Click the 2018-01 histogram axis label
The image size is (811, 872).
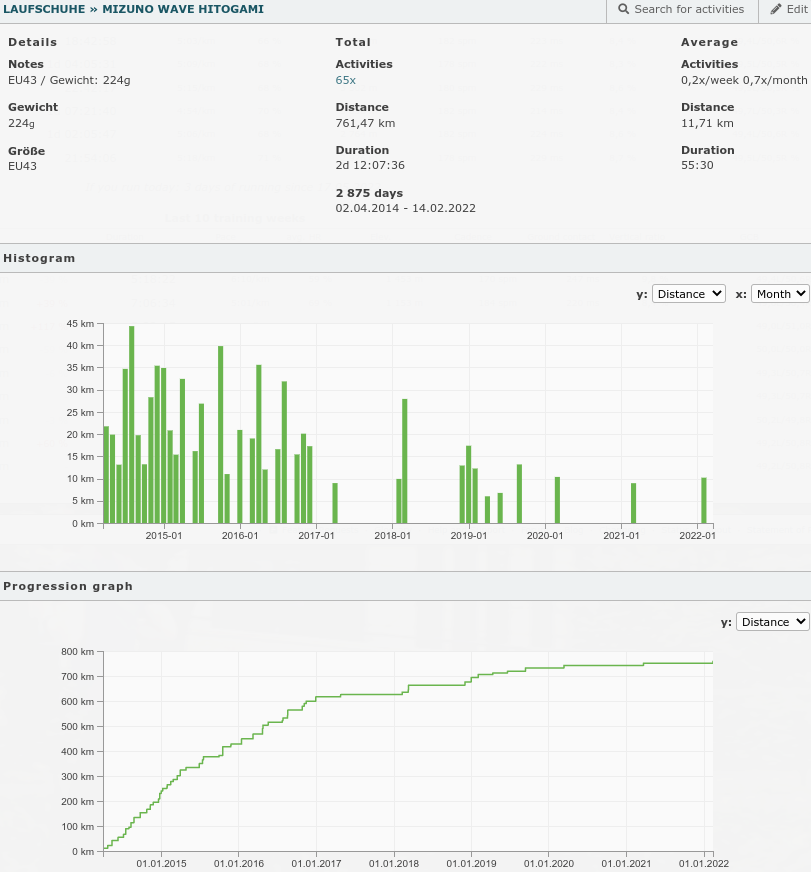pyautogui.click(x=392, y=536)
